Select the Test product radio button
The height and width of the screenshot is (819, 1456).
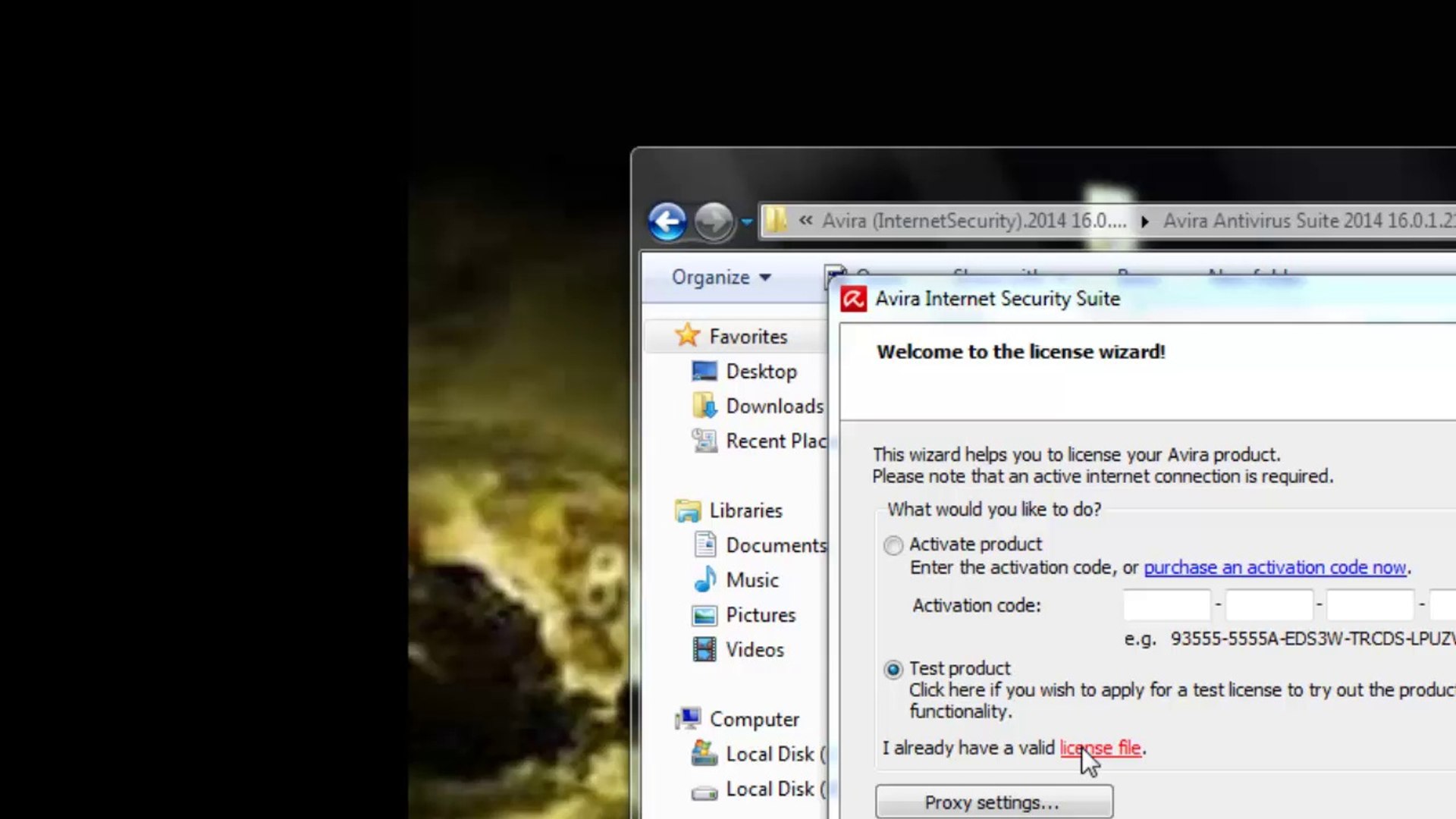[893, 670]
